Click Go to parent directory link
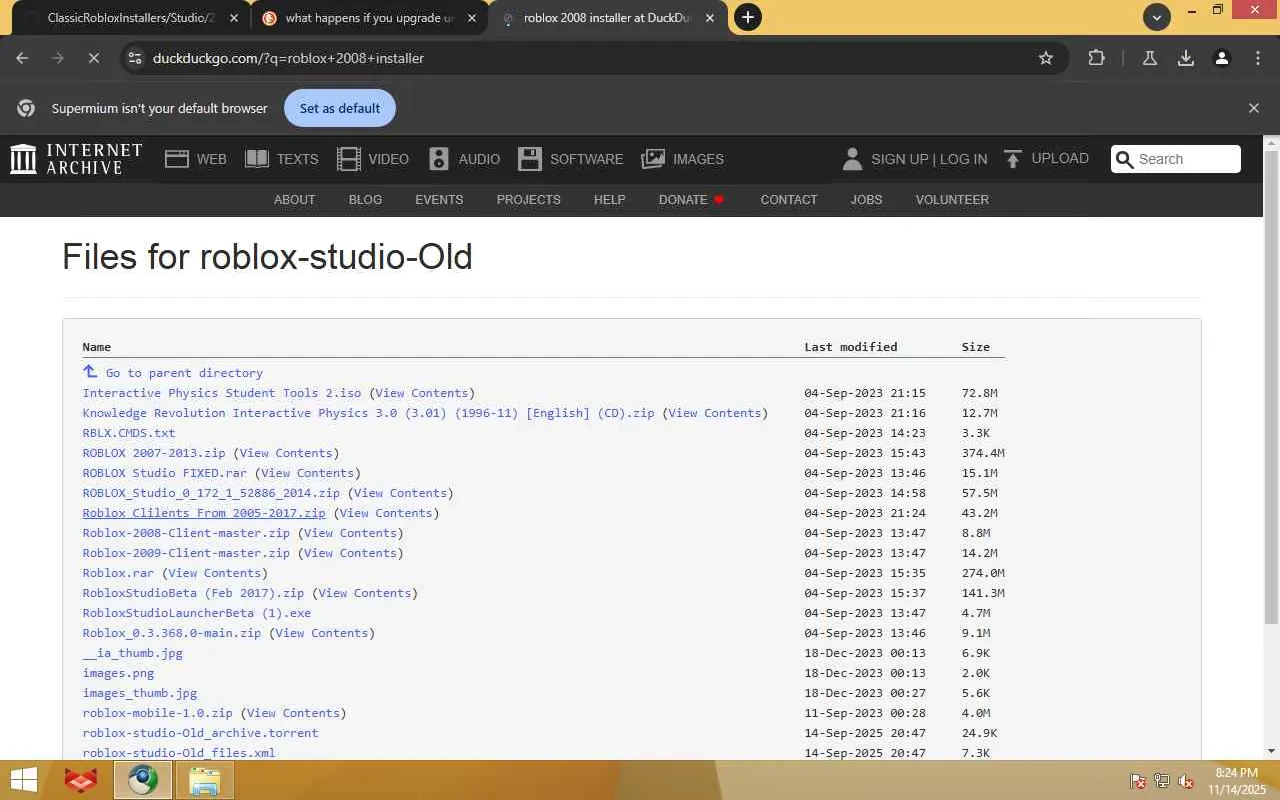The width and height of the screenshot is (1280, 800). pyautogui.click(x=184, y=373)
